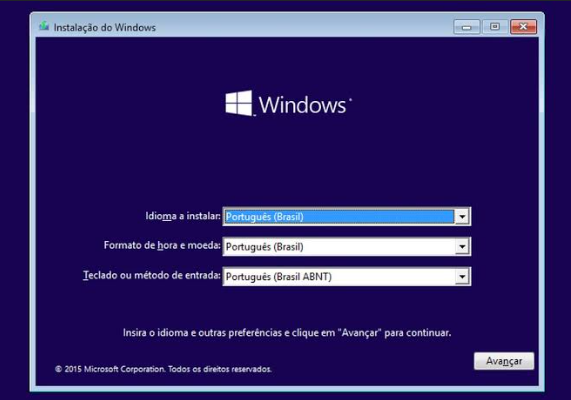Click the Windows logo emblem
Image resolution: width=571 pixels, height=400 pixels.
pos(239,103)
